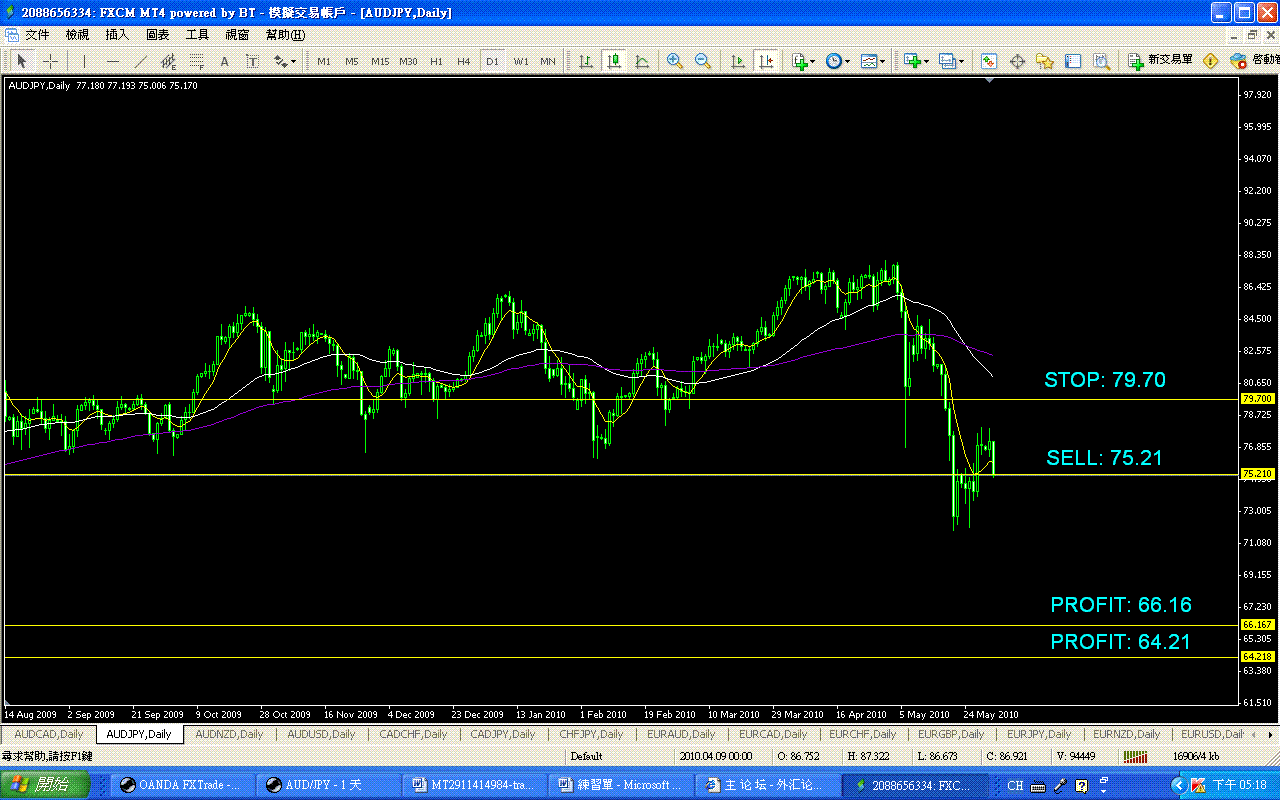Switch to MN monthly timeframe
Screen dimensions: 1280x800
(548, 61)
